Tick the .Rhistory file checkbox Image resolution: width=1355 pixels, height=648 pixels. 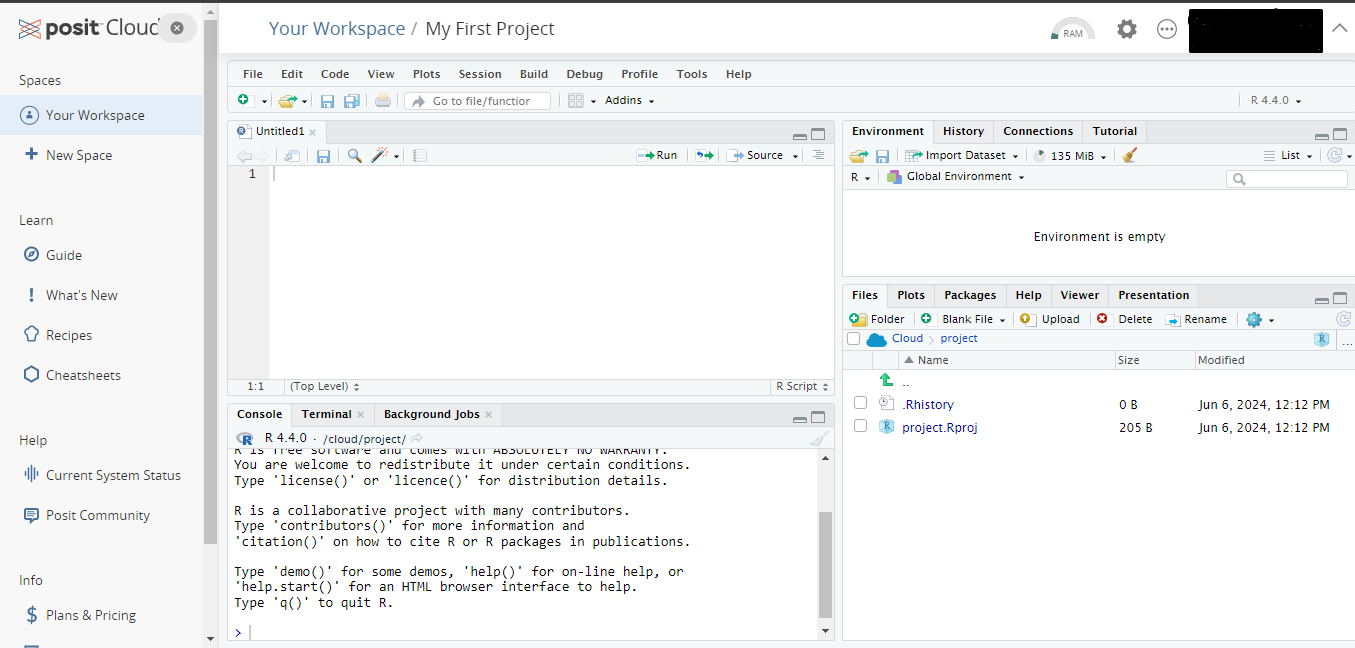coord(860,403)
